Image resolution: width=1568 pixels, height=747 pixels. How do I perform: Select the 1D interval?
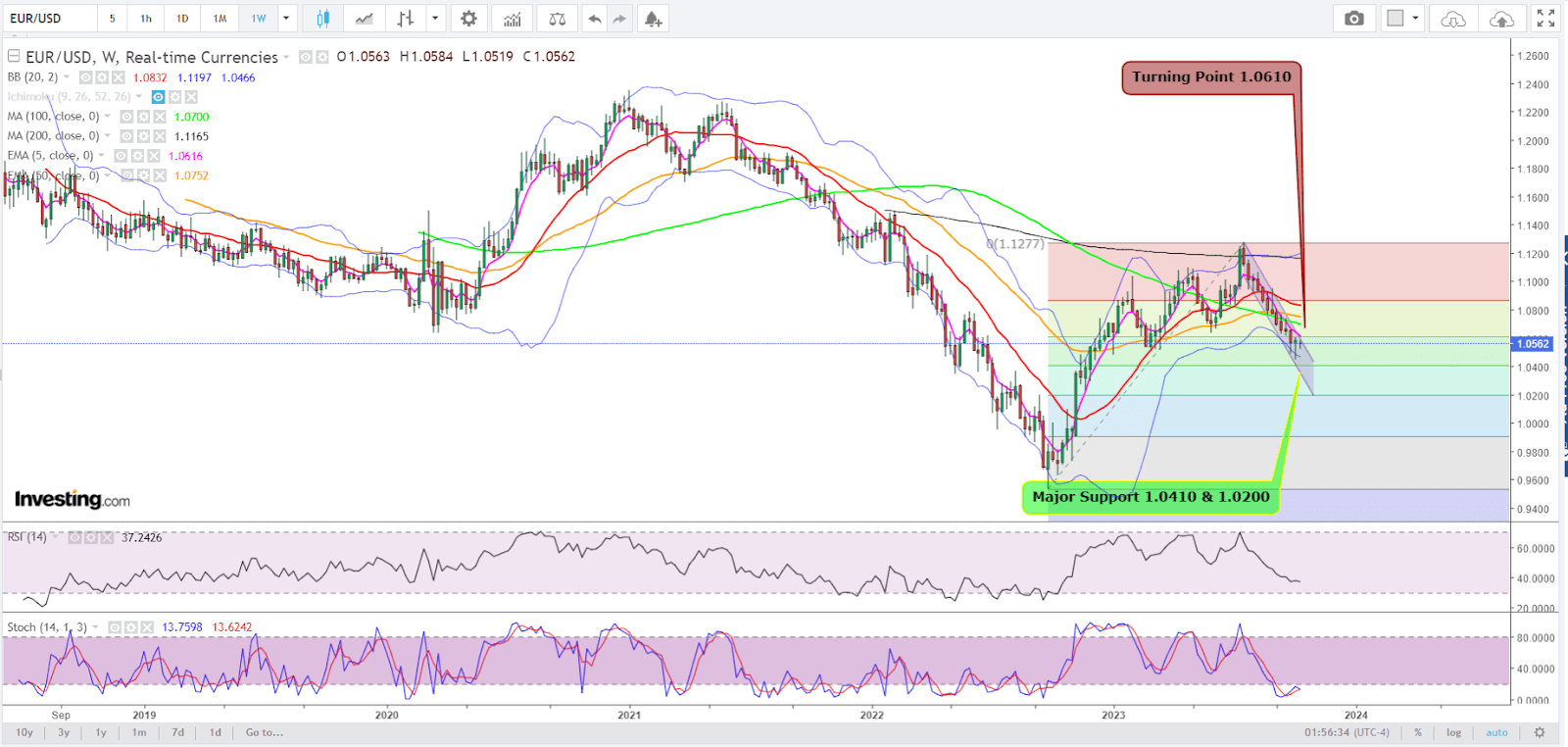click(182, 19)
